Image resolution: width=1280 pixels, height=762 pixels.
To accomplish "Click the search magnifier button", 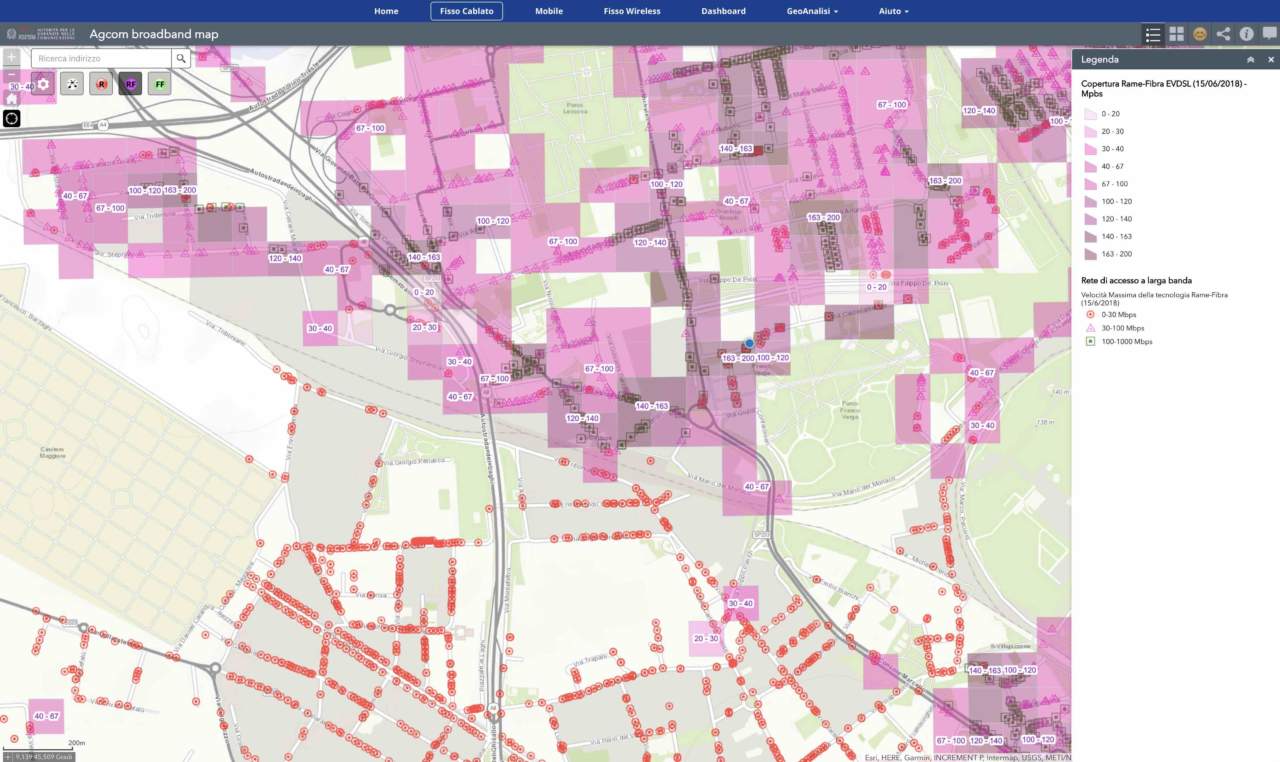I will [x=180, y=59].
